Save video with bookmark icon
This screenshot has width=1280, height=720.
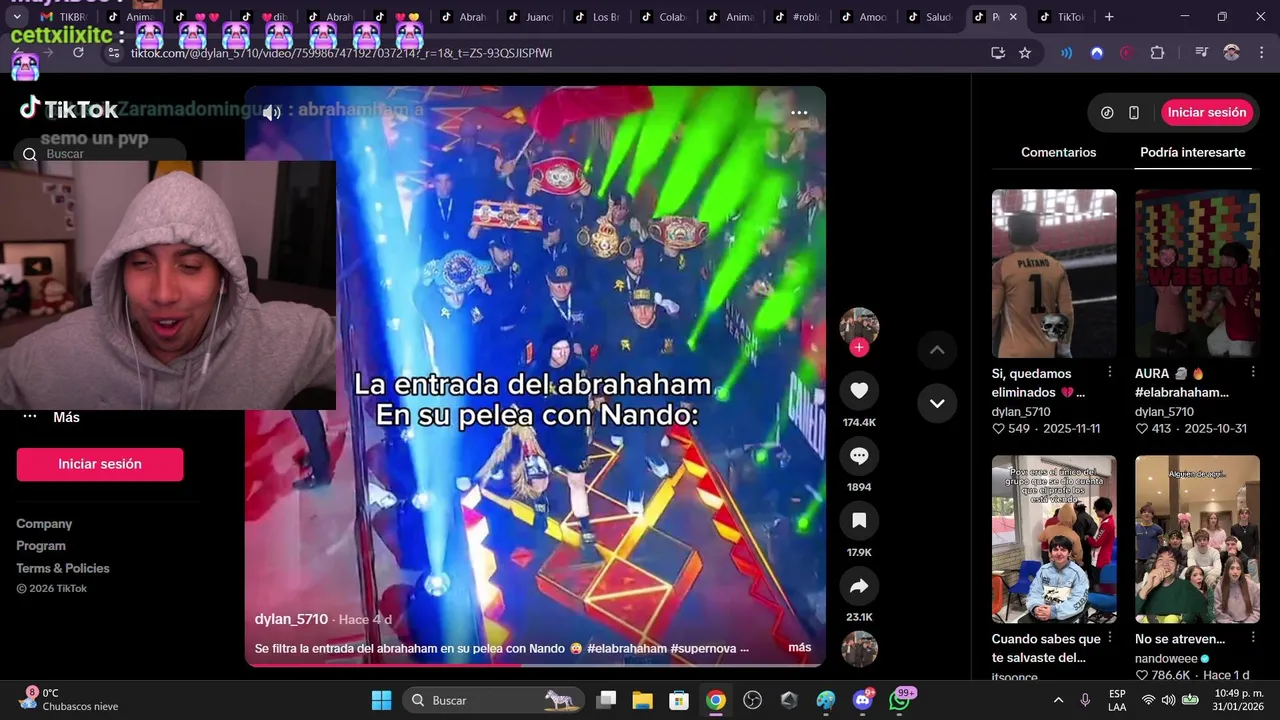pos(858,521)
